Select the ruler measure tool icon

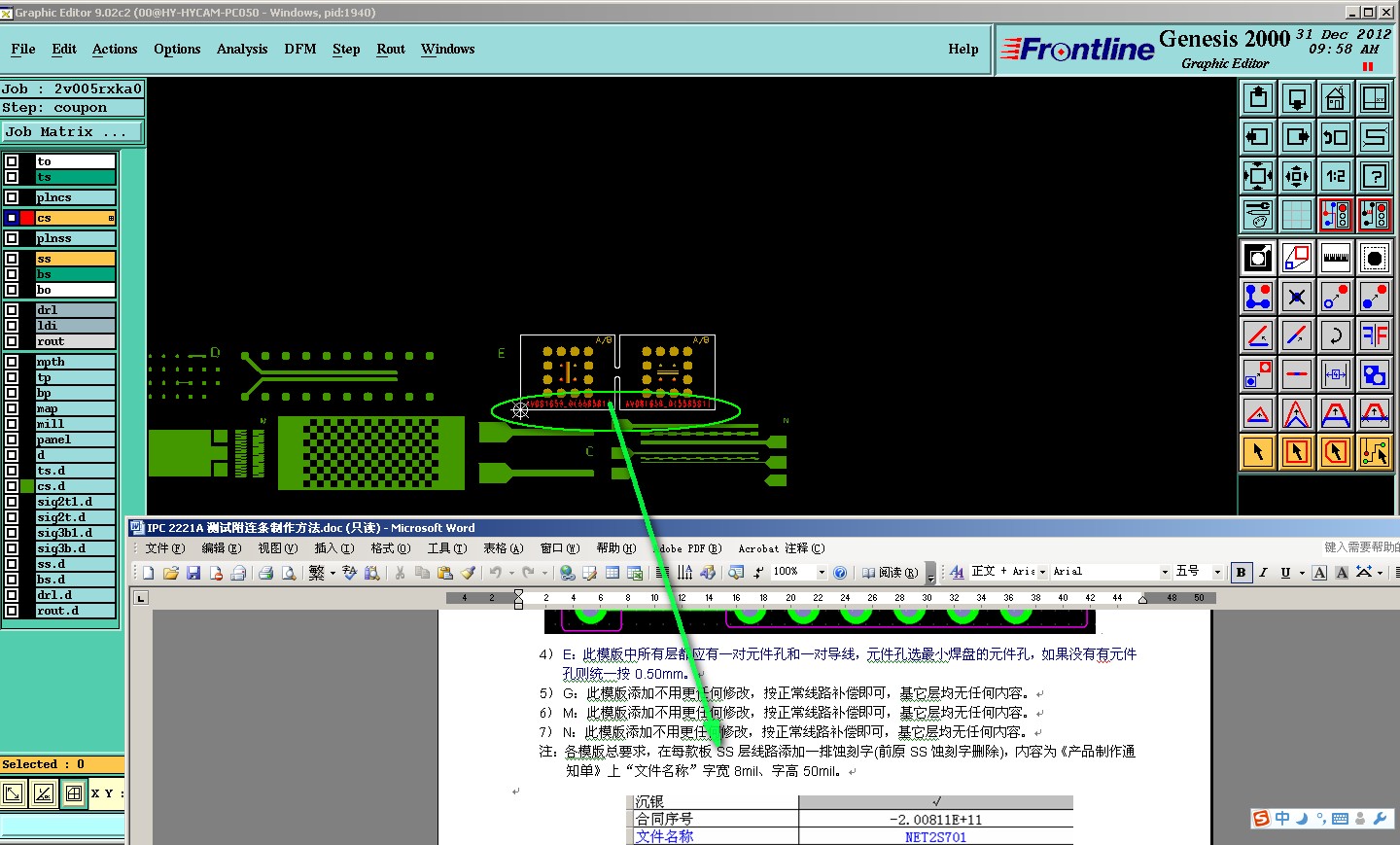point(1336,258)
